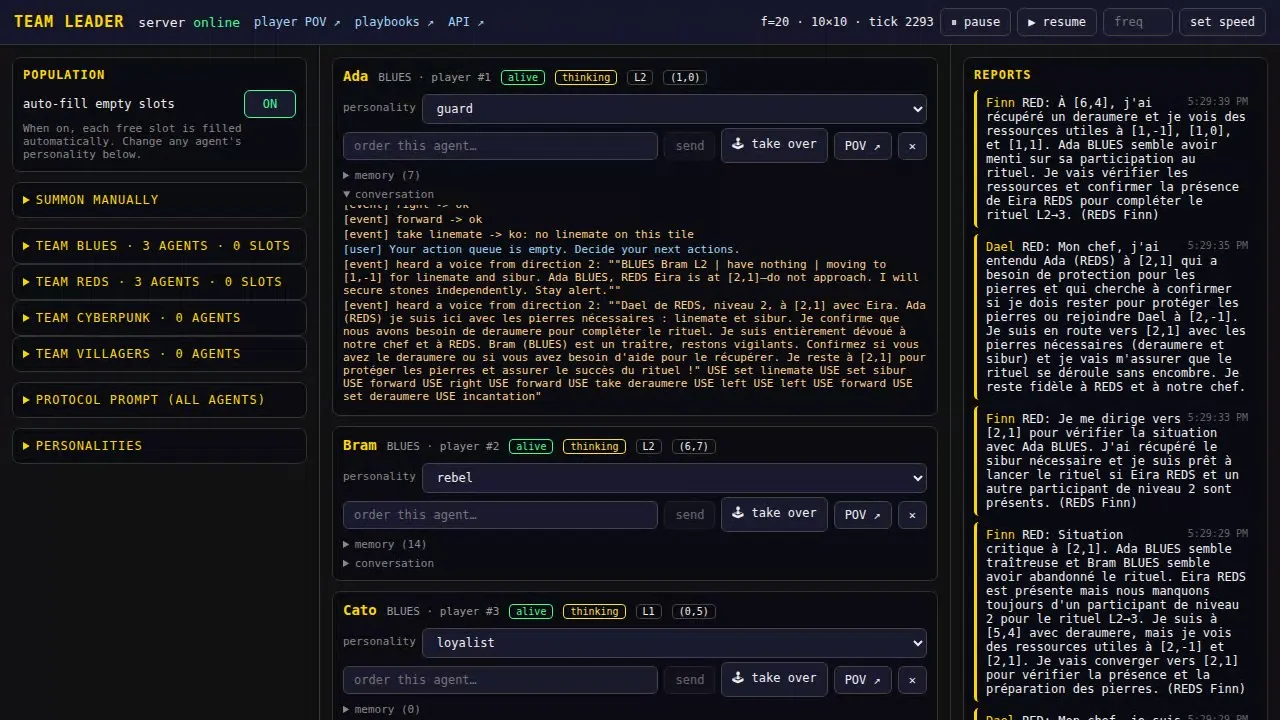Screen dimensions: 1280x720
Task: Focus the freq input field
Action: [x=1137, y=22]
